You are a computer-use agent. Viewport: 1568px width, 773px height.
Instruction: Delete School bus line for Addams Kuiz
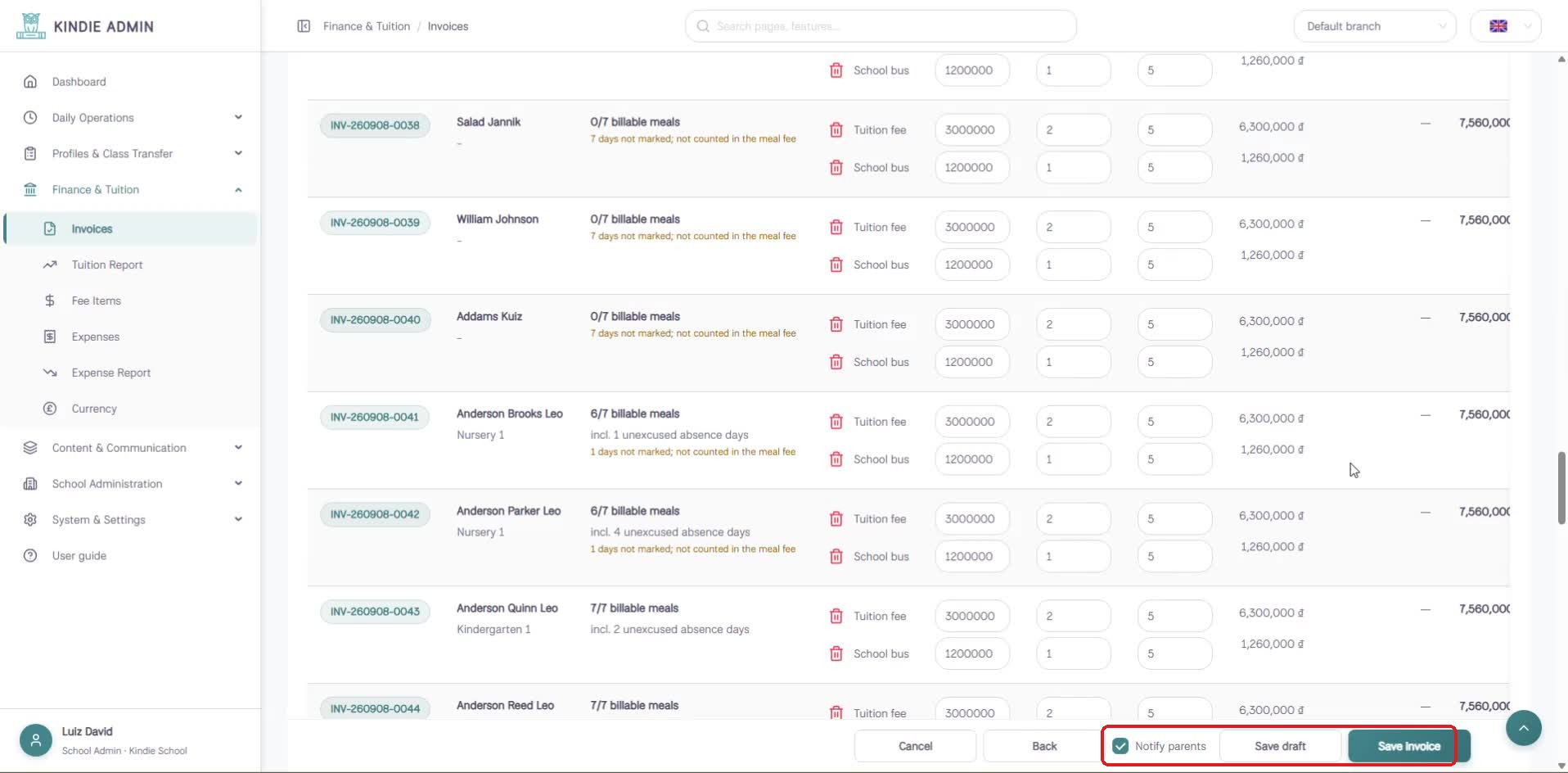coord(836,362)
